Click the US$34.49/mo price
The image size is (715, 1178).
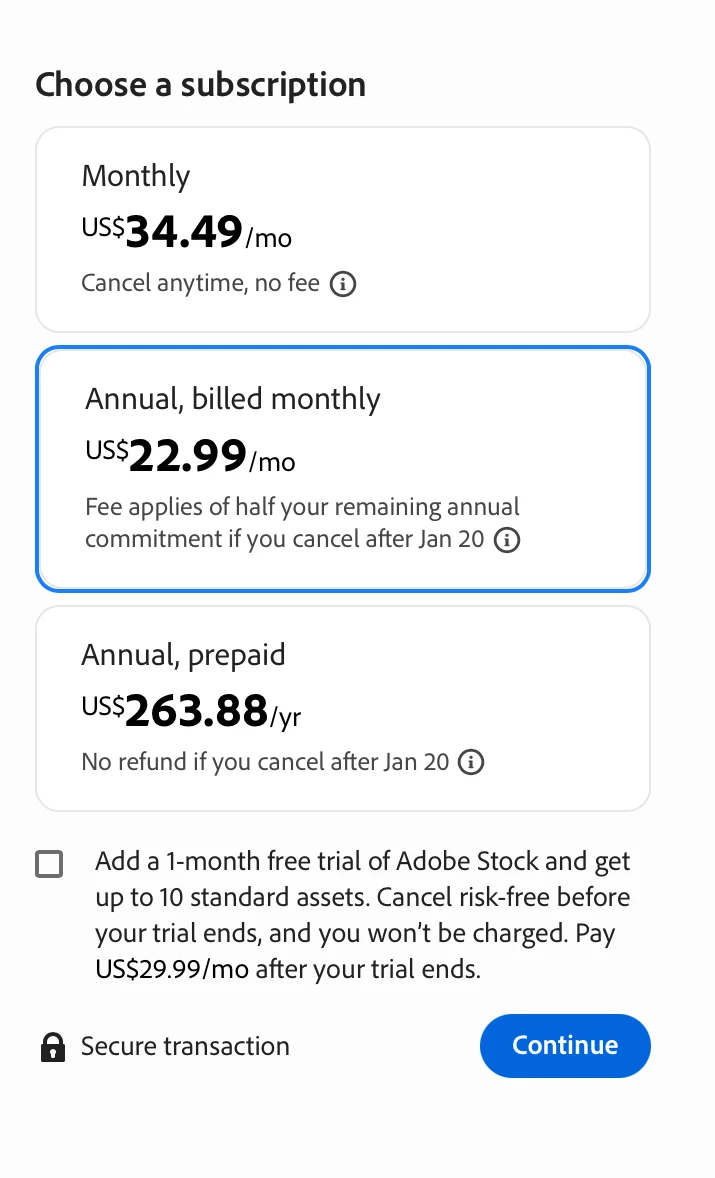[186, 231]
